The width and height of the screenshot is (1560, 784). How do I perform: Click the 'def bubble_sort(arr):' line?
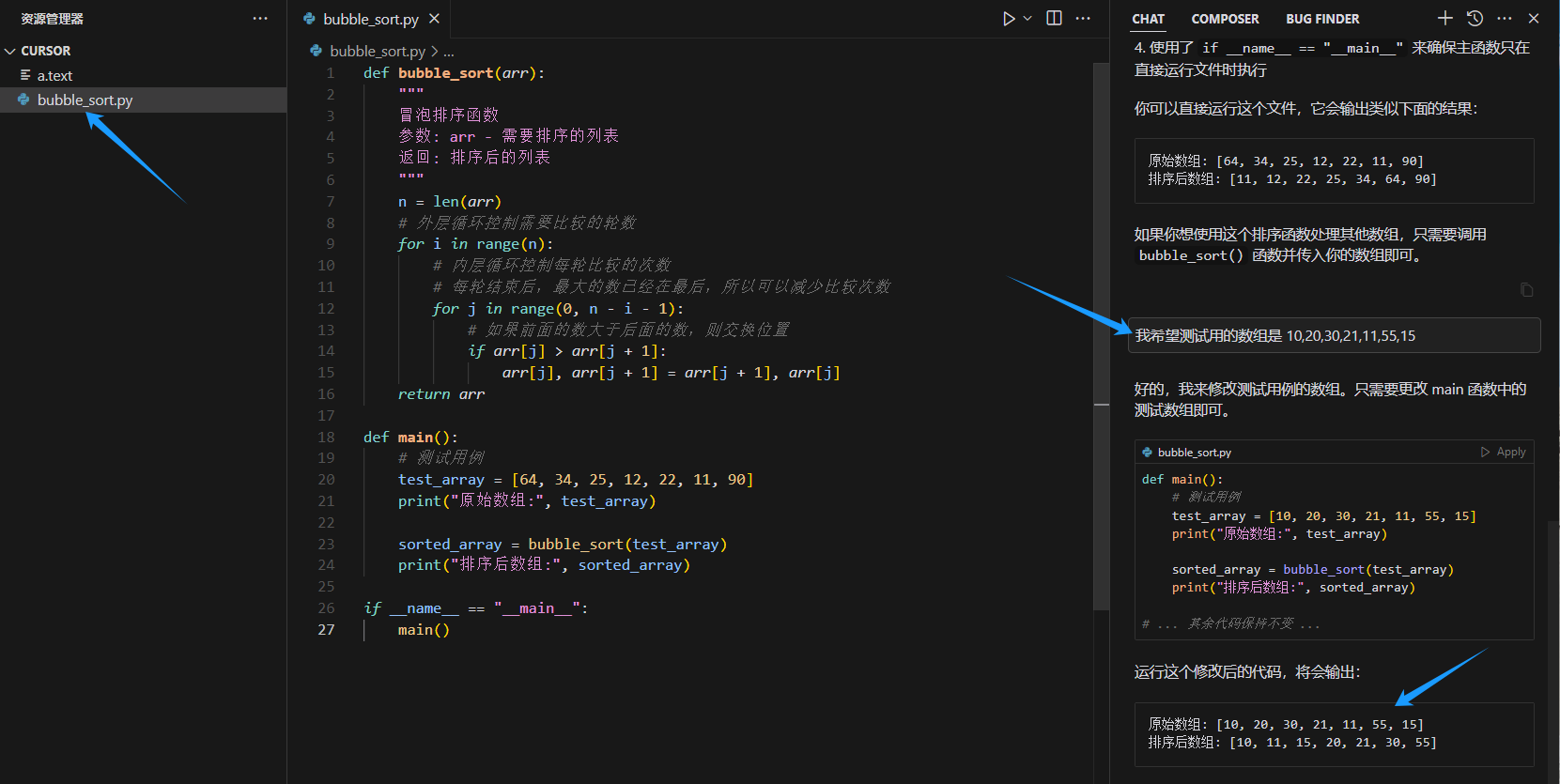click(454, 73)
